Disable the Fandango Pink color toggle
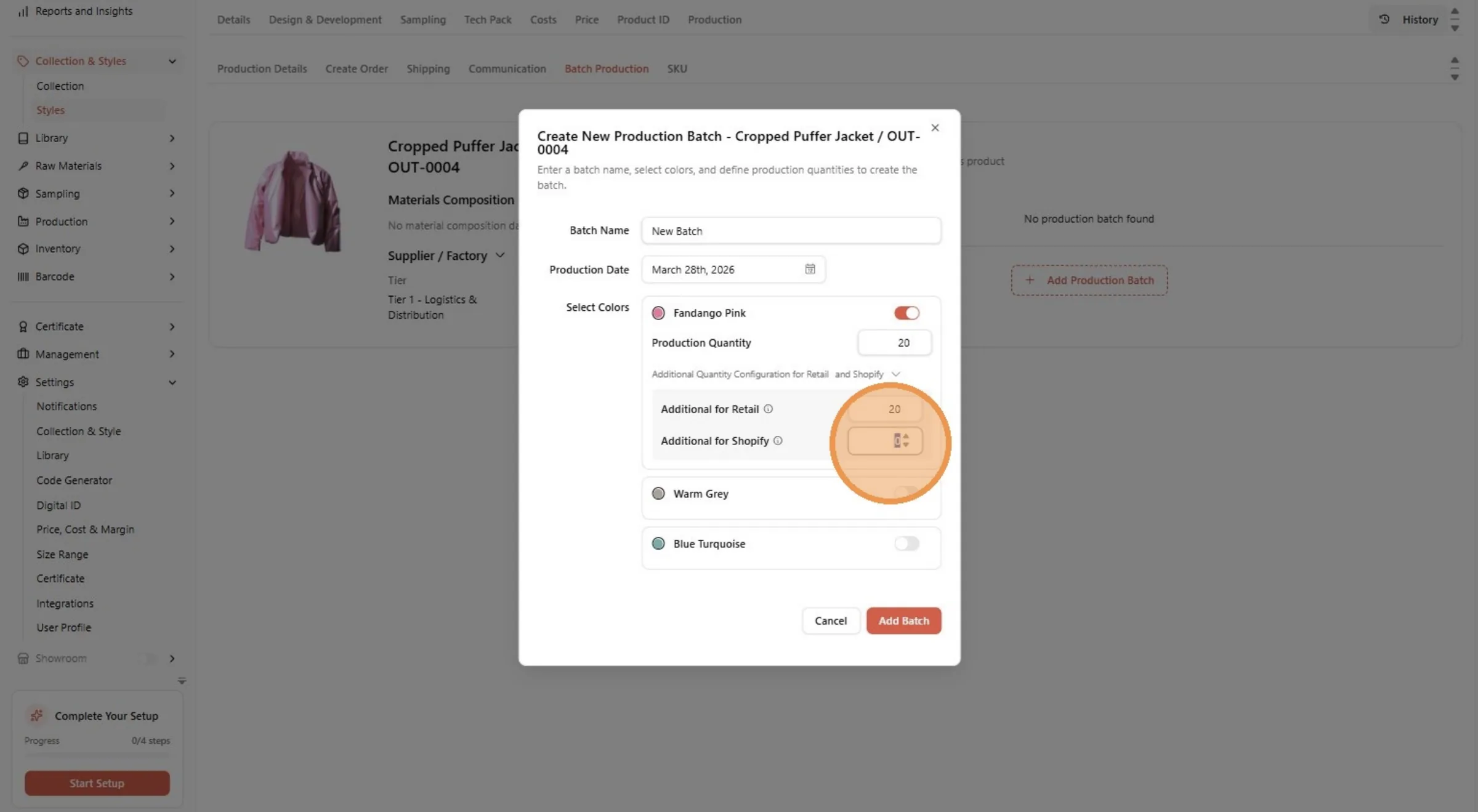Viewport: 1478px width, 812px height. pos(907,313)
